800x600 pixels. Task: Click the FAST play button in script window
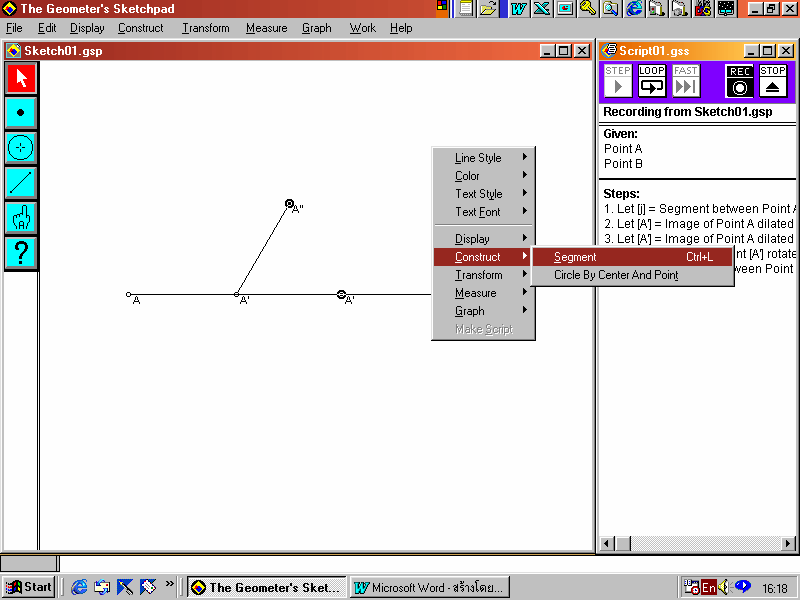[x=685, y=81]
